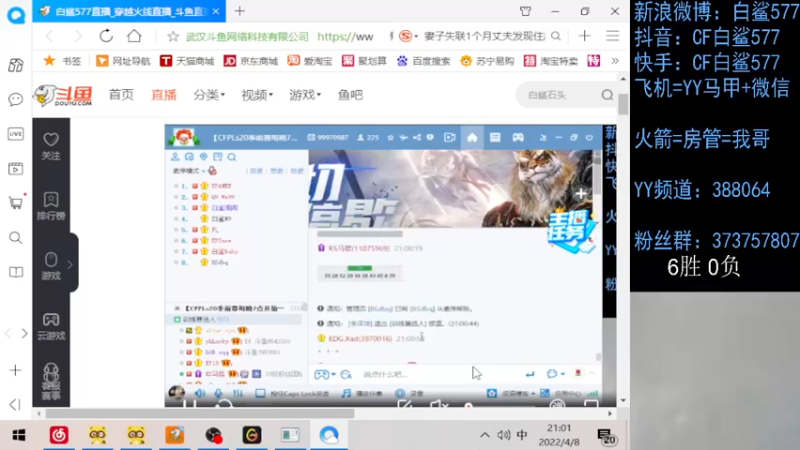Click the browser logo icon above the sidebar
Image resolution: width=800 pixels, height=450 pixels.
coord(16,14)
